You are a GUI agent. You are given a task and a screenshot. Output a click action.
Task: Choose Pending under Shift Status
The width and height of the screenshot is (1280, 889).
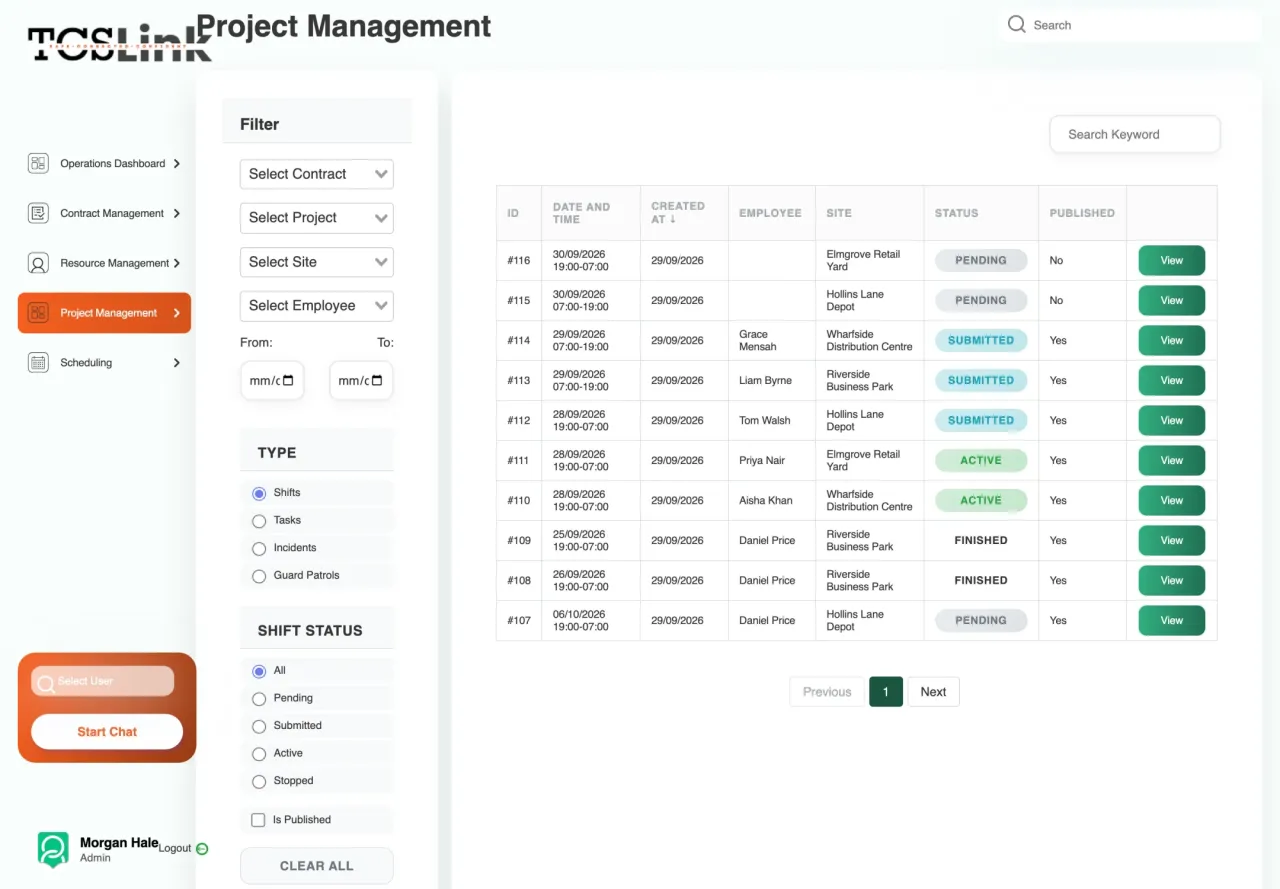[259, 699]
